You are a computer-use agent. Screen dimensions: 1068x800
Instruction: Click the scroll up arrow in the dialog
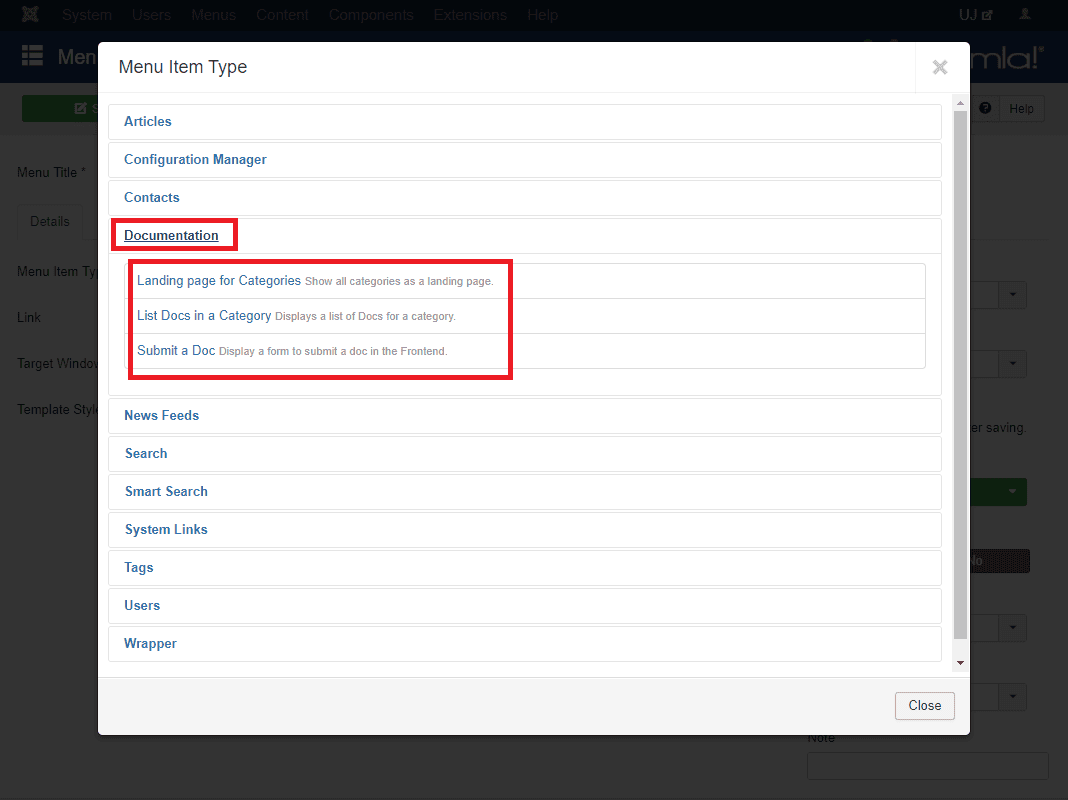pos(960,104)
